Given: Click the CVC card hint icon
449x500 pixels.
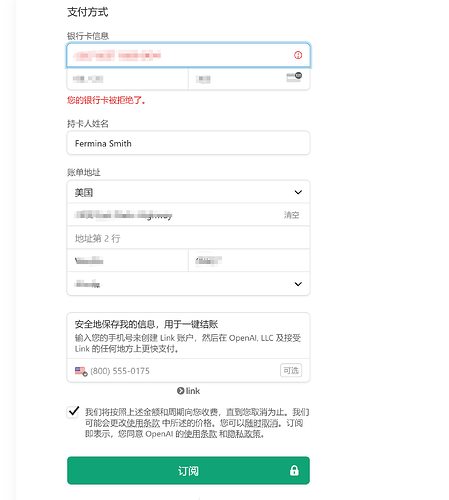Looking at the screenshot, I should click(294, 77).
